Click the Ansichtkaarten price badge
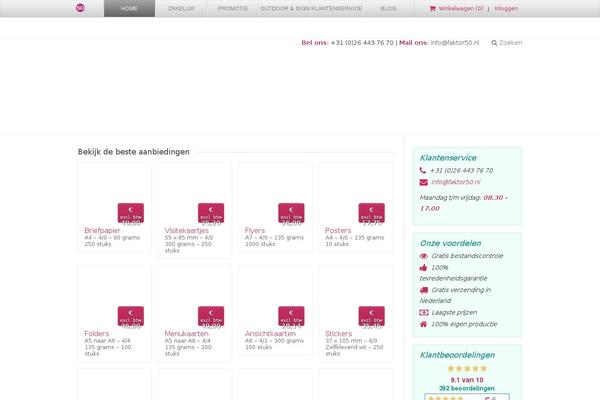600x400 pixels. (292, 317)
